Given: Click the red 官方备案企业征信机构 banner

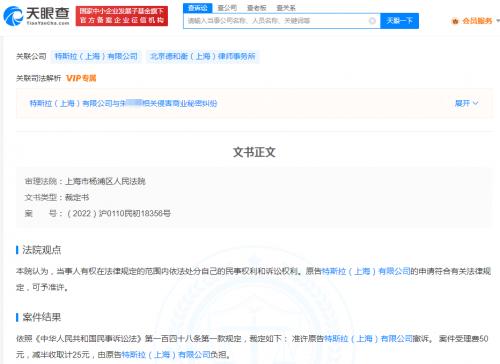Looking at the screenshot, I should [x=122, y=16].
